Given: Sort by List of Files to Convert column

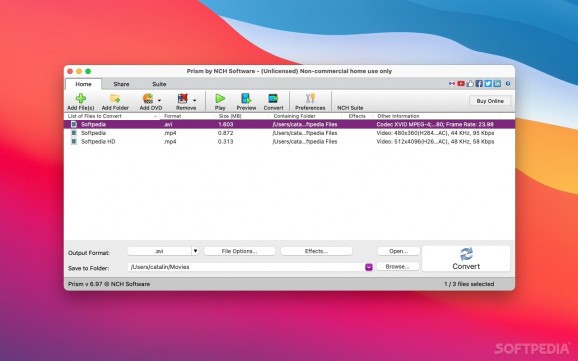Looking at the screenshot, I should coord(113,116).
